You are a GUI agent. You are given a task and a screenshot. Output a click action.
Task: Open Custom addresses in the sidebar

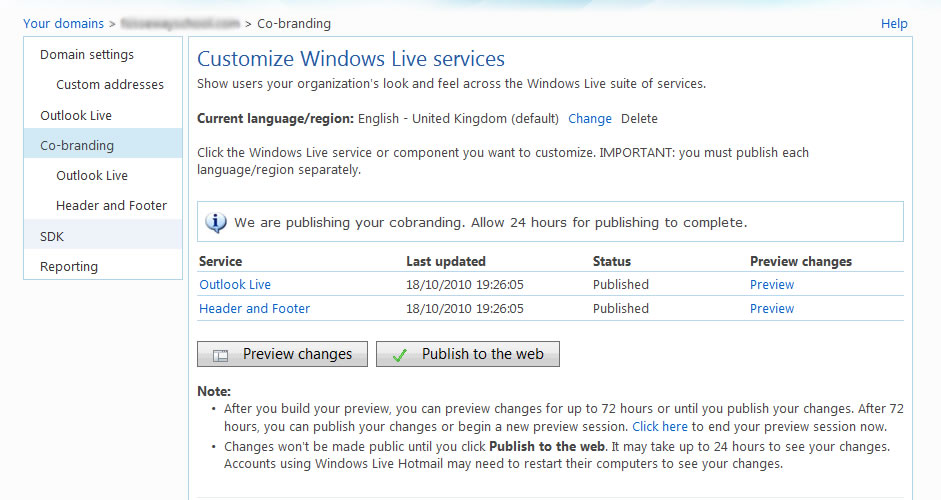110,85
